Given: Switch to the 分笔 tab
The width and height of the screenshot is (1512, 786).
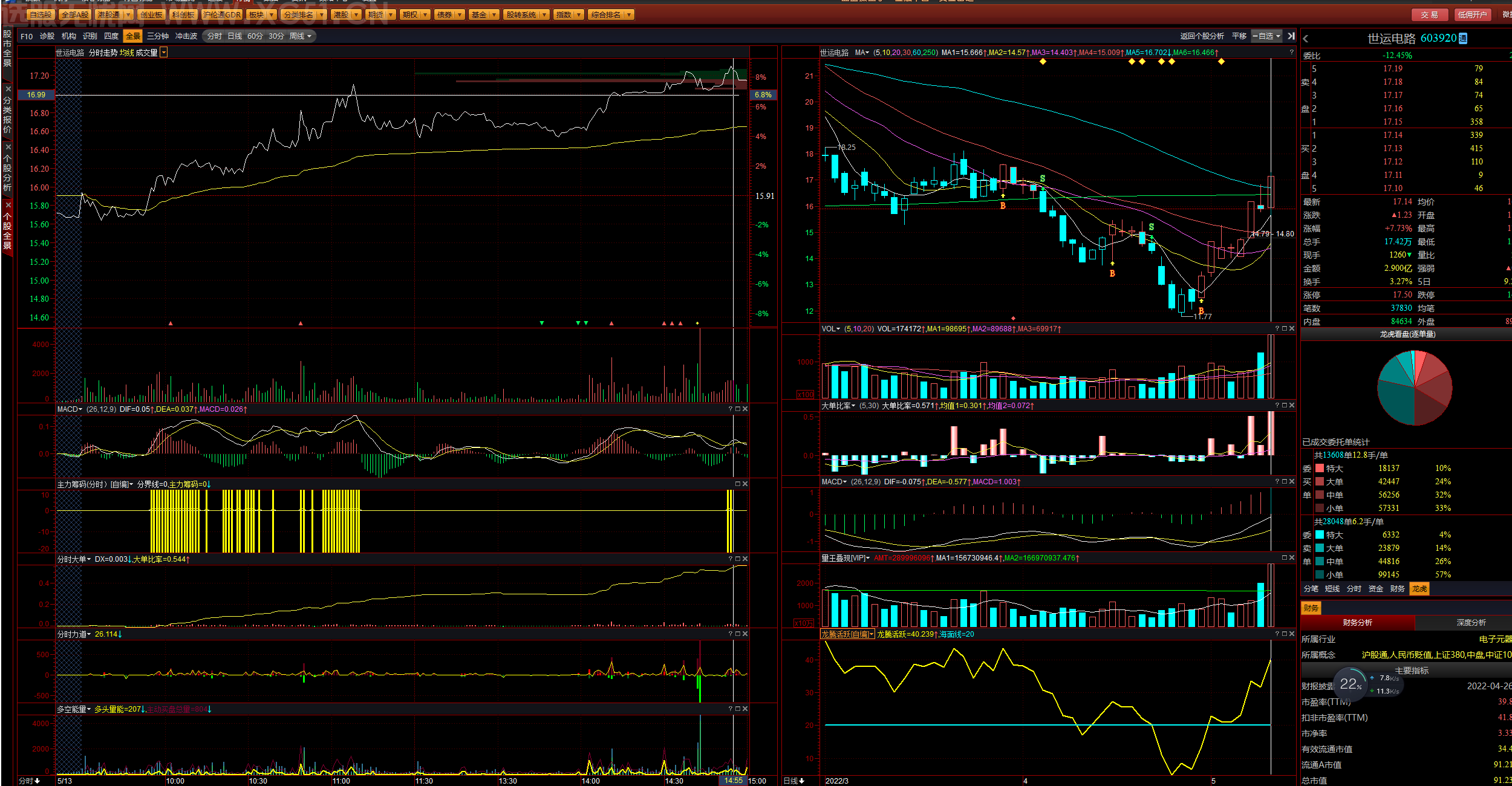Looking at the screenshot, I should pos(1311,589).
